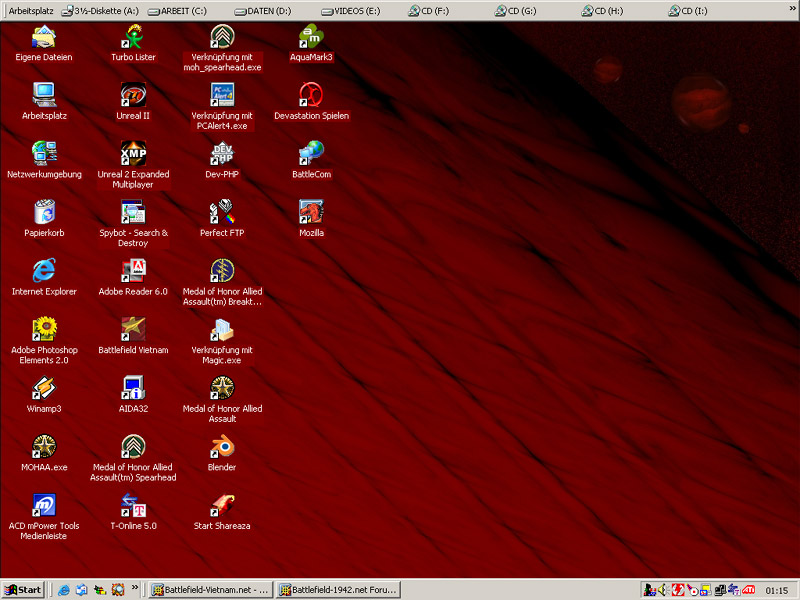
Task: Click the system clock showing 01:15
Action: (777, 590)
